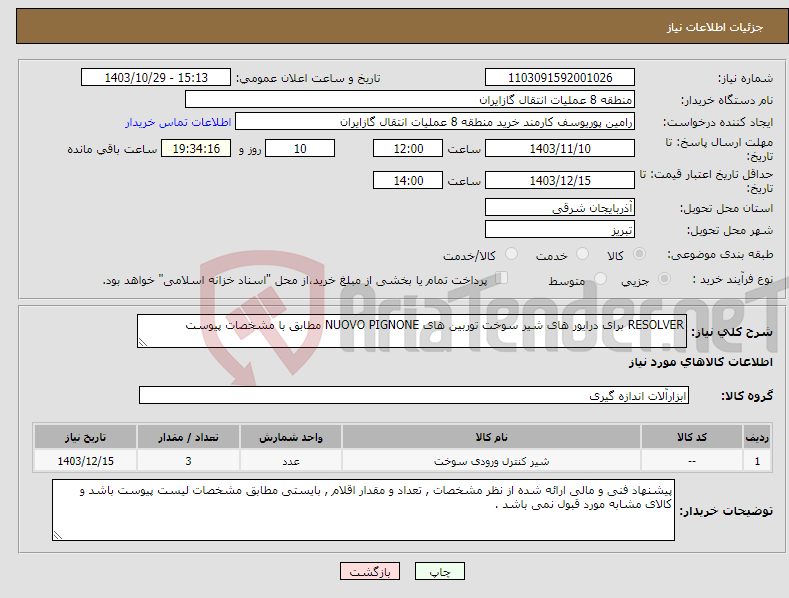Select the خدمت radio button
Image resolution: width=789 pixels, height=598 pixels.
pos(582,254)
